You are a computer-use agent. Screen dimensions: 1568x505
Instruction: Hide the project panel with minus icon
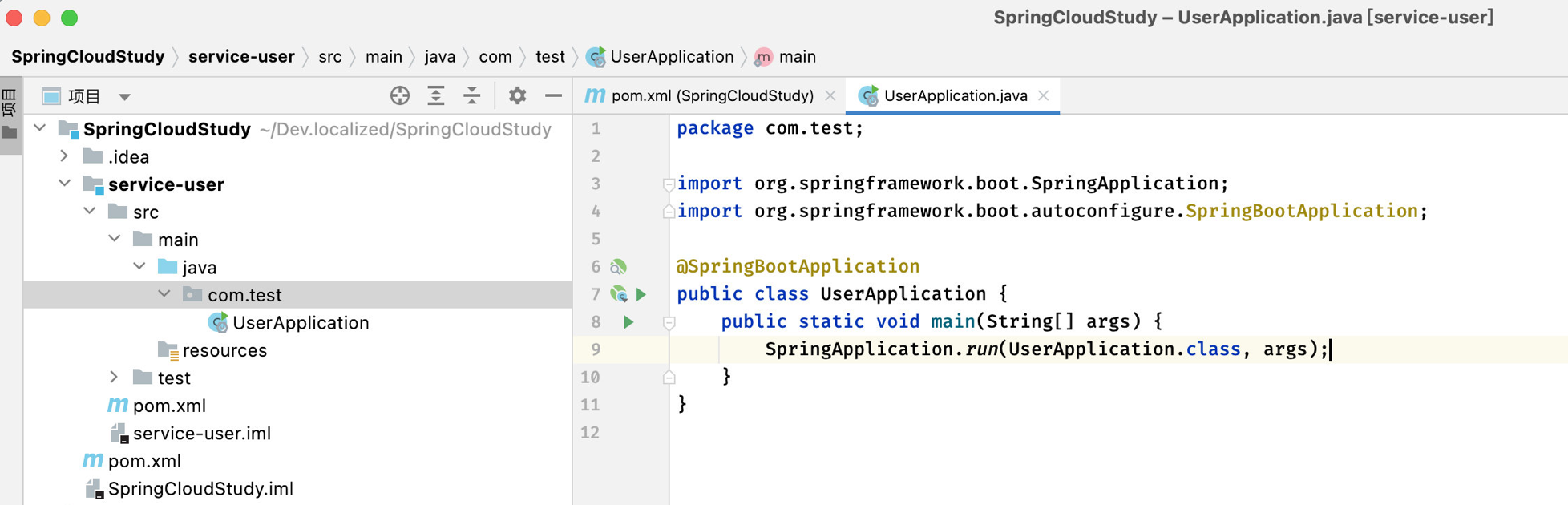[553, 96]
